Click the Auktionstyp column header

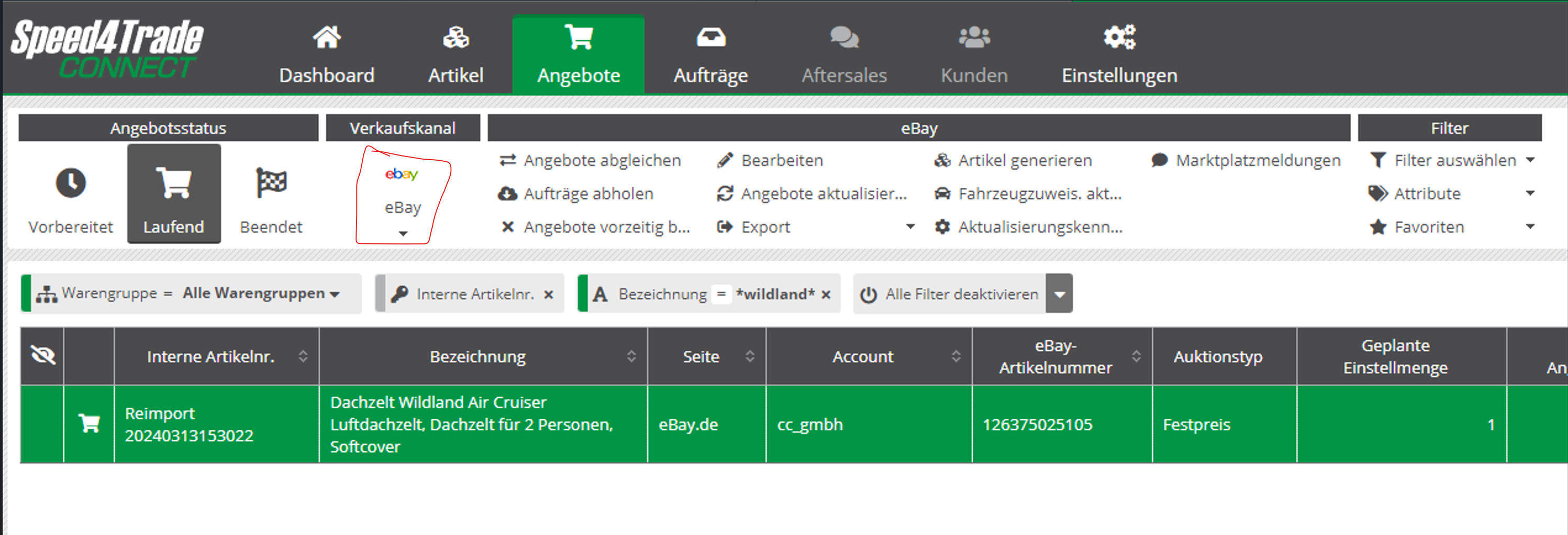pyautogui.click(x=1224, y=356)
